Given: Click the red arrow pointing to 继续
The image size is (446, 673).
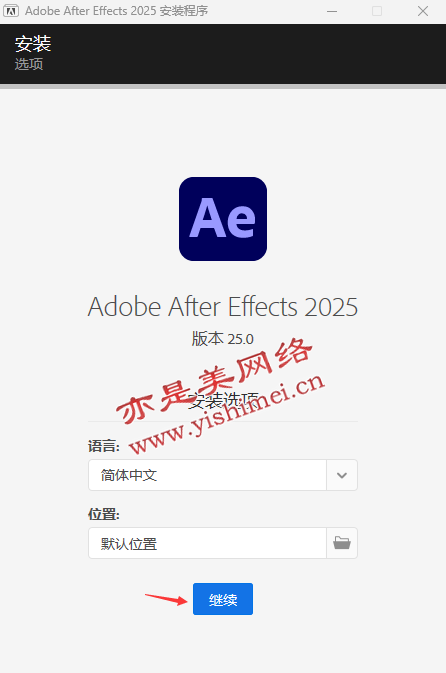Looking at the screenshot, I should pyautogui.click(x=166, y=599).
